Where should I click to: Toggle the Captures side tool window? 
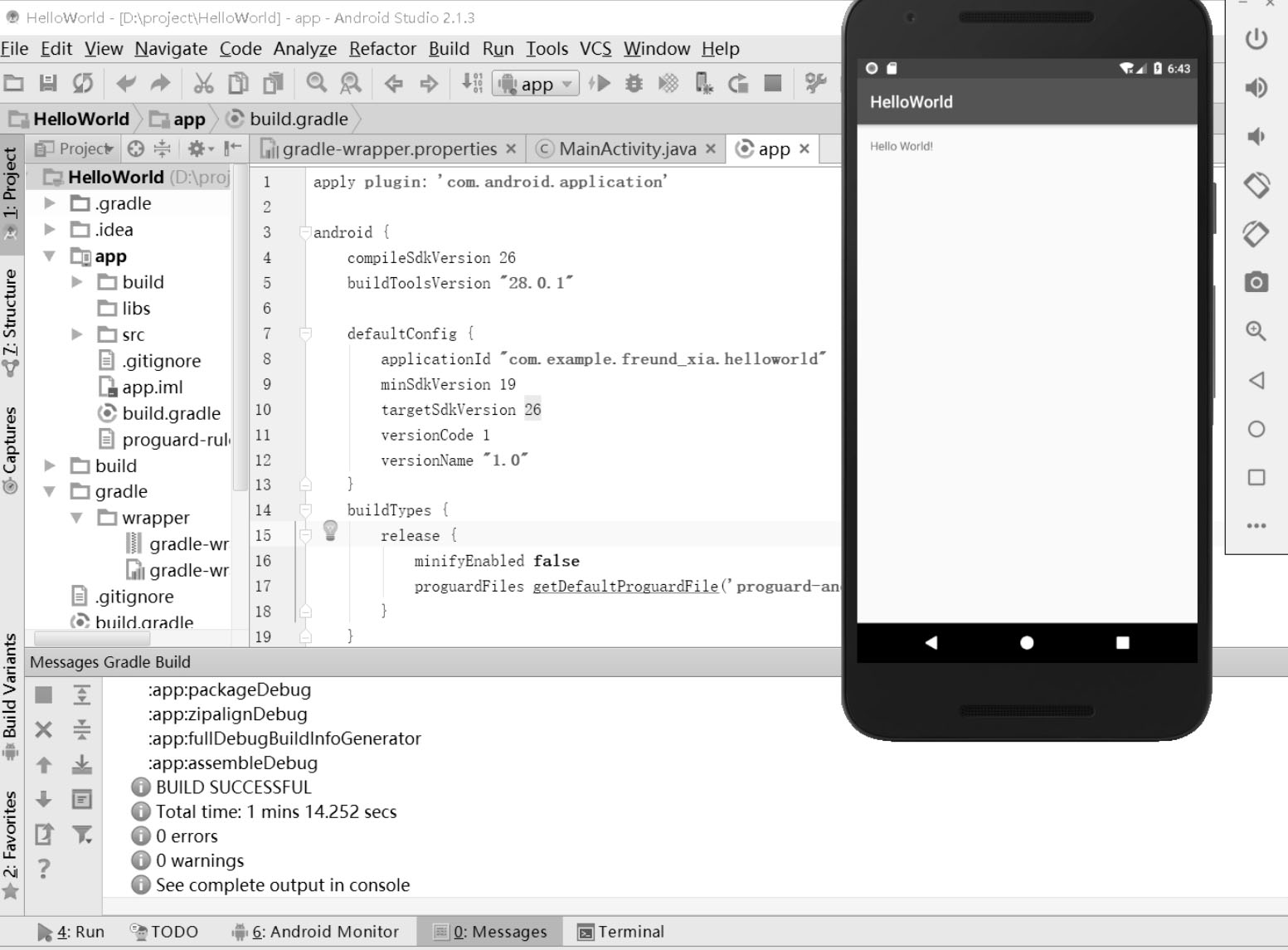[11, 451]
